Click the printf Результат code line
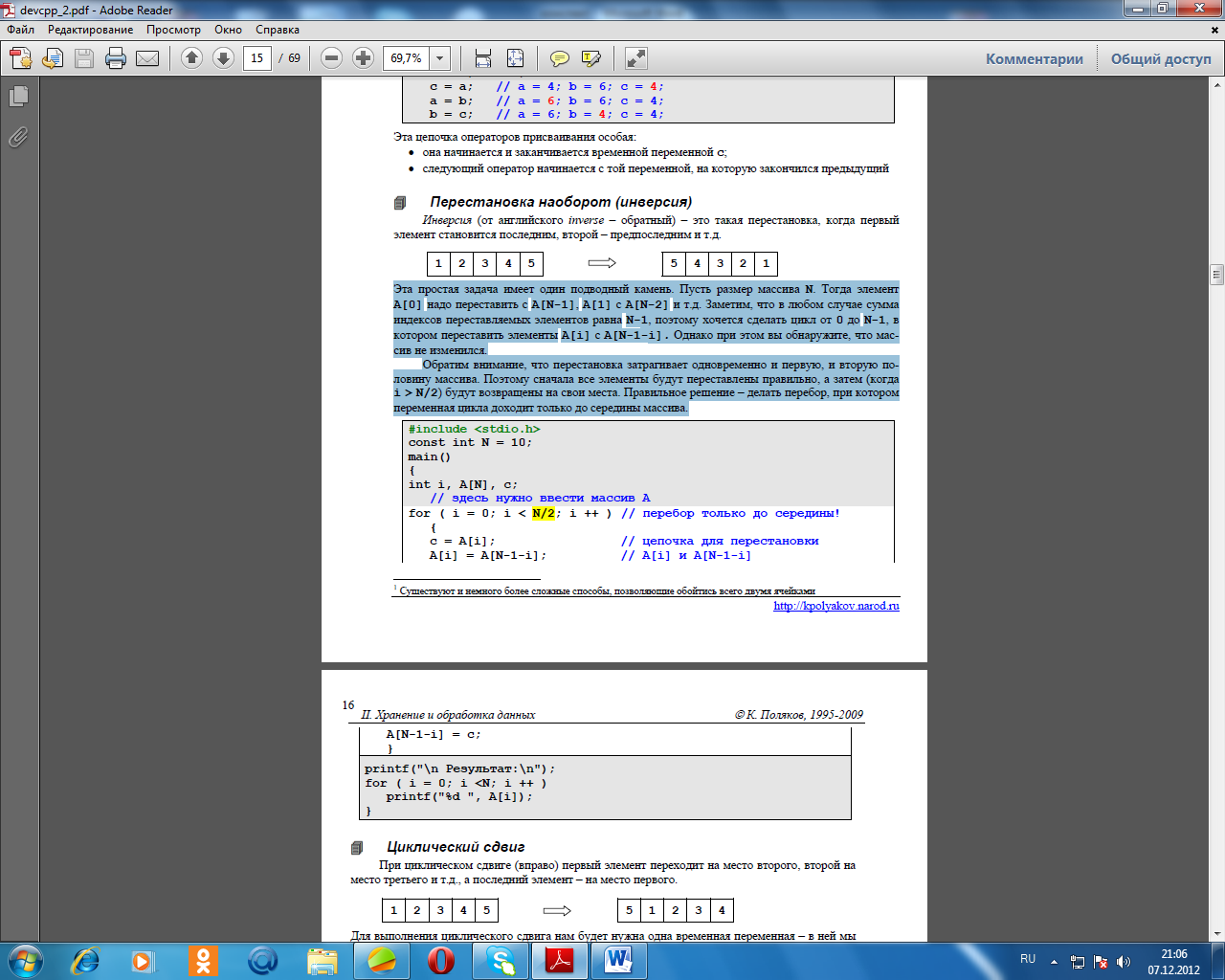The width and height of the screenshot is (1225, 980). coord(459,768)
